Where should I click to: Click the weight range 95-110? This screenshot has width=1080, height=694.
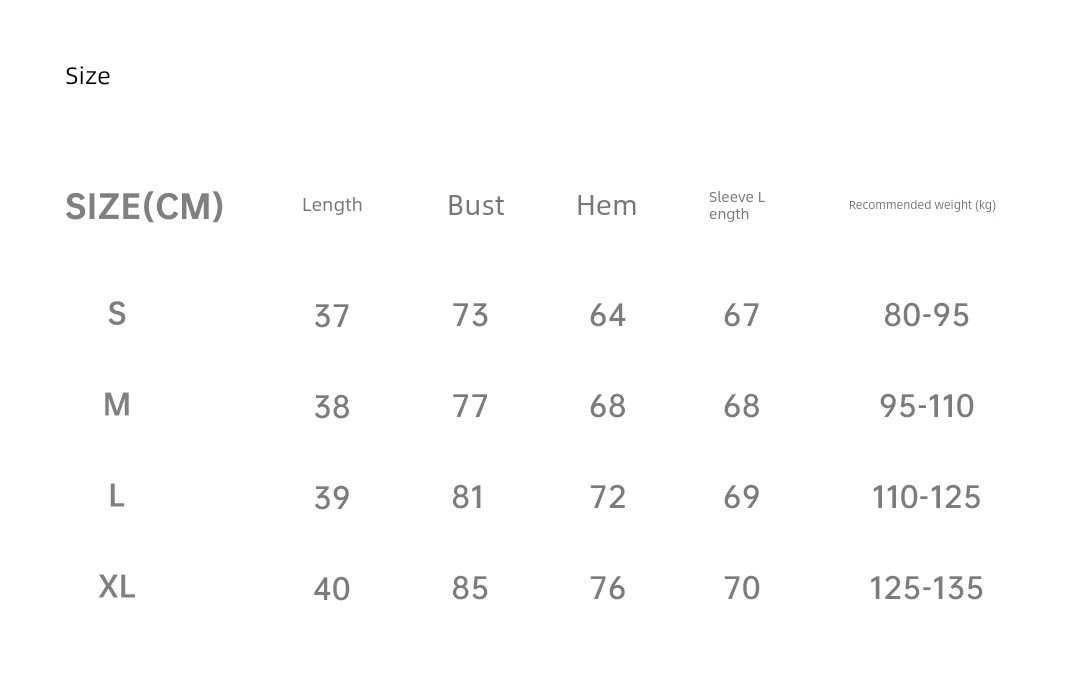coord(927,406)
